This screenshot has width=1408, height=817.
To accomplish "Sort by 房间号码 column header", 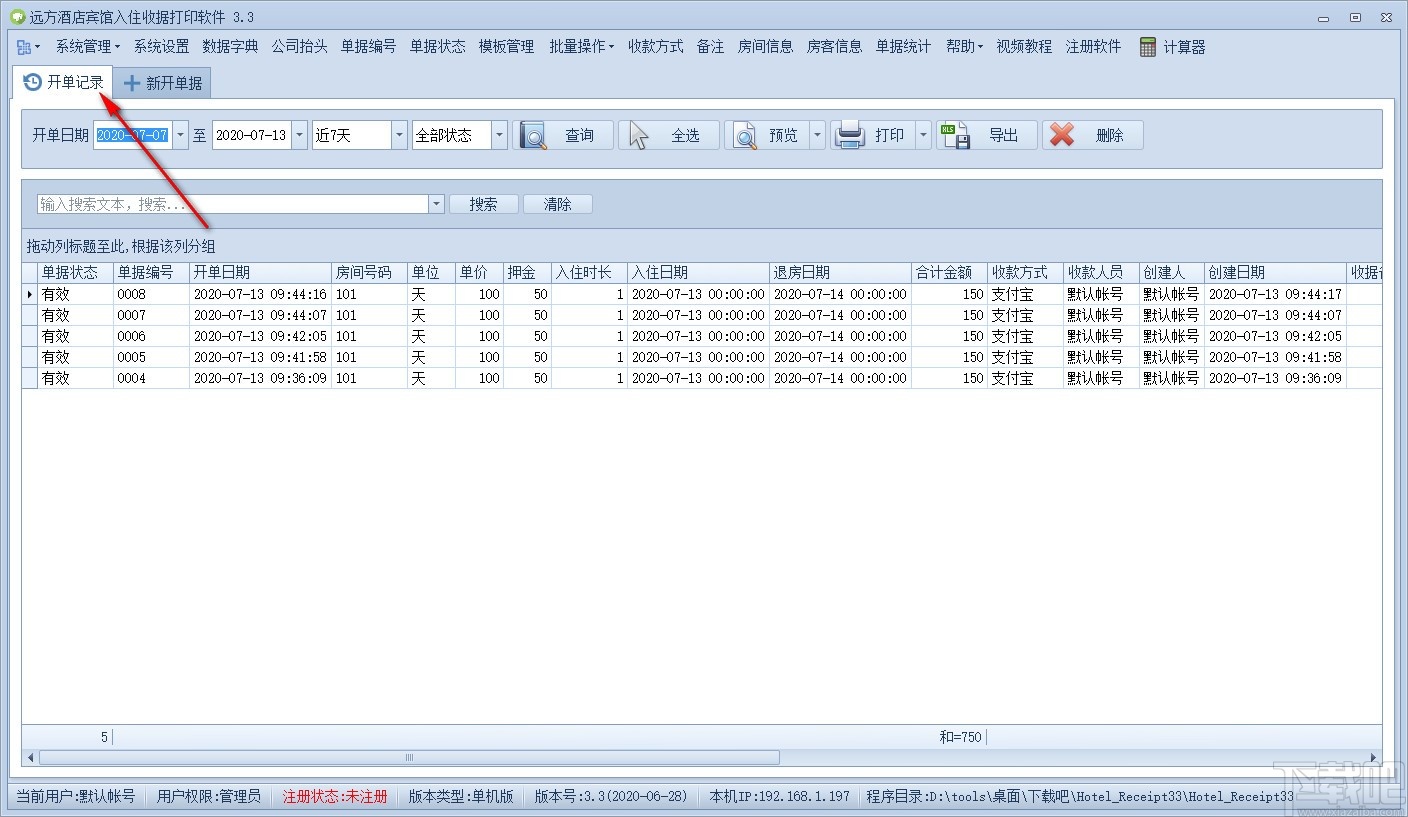I will pos(369,273).
